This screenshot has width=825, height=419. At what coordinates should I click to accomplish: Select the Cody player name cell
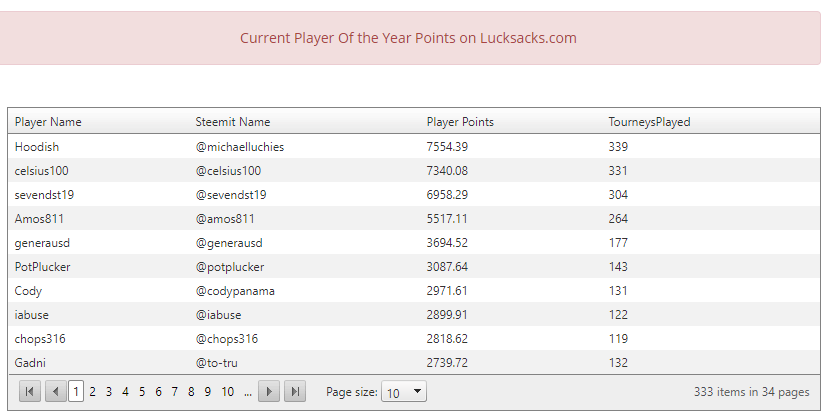point(28,291)
